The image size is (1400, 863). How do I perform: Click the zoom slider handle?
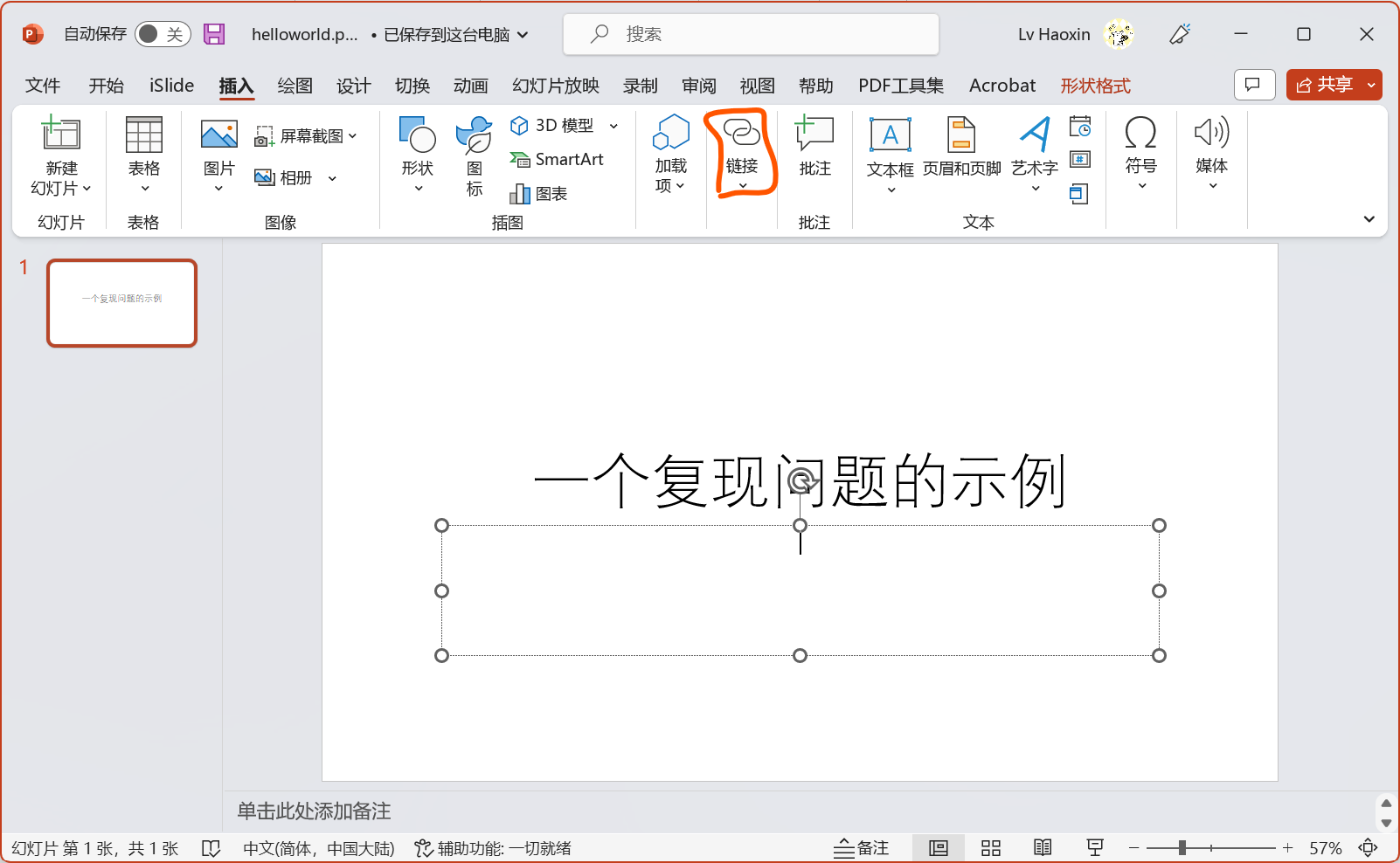tap(1182, 848)
